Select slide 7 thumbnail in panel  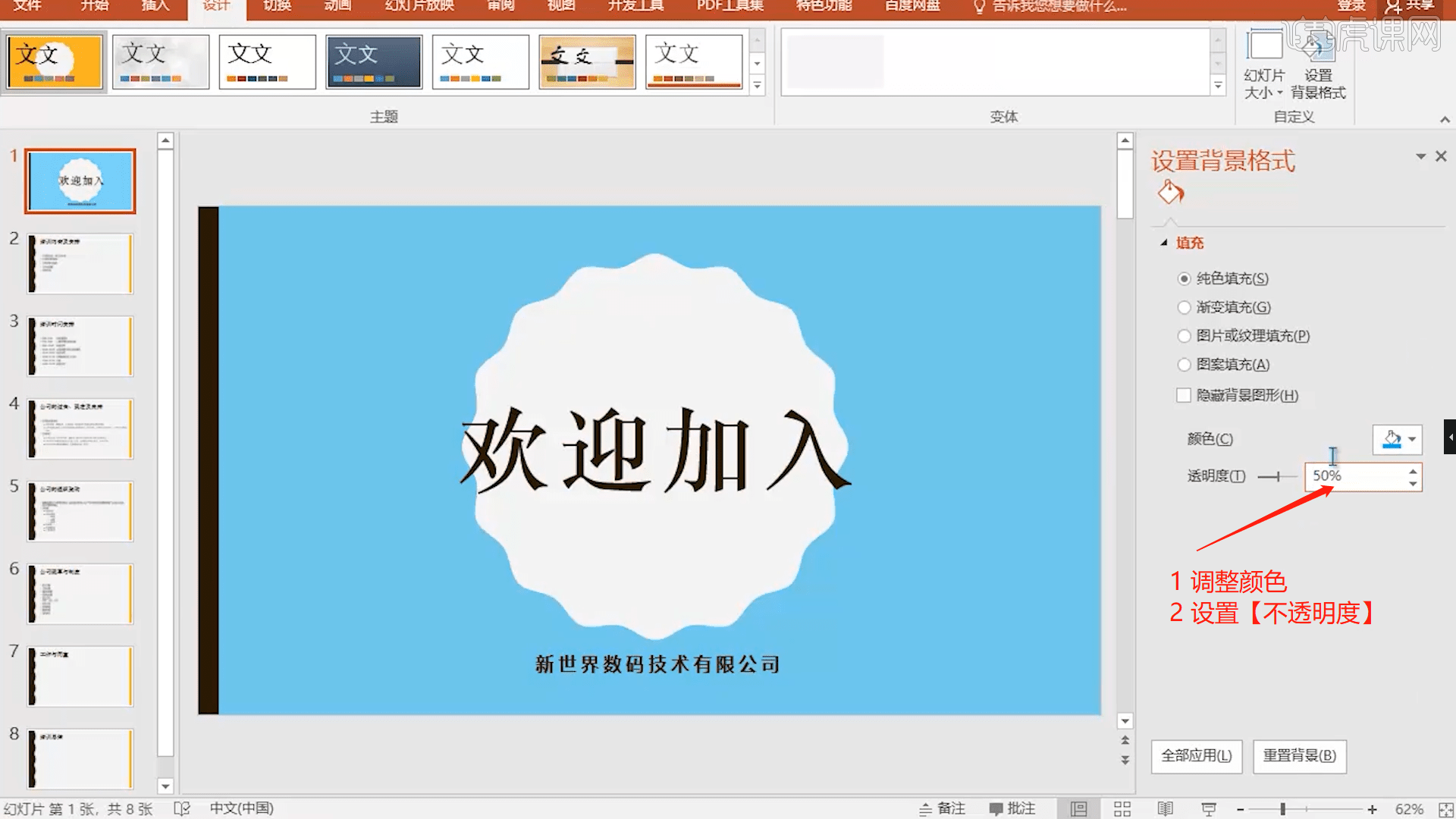point(80,676)
